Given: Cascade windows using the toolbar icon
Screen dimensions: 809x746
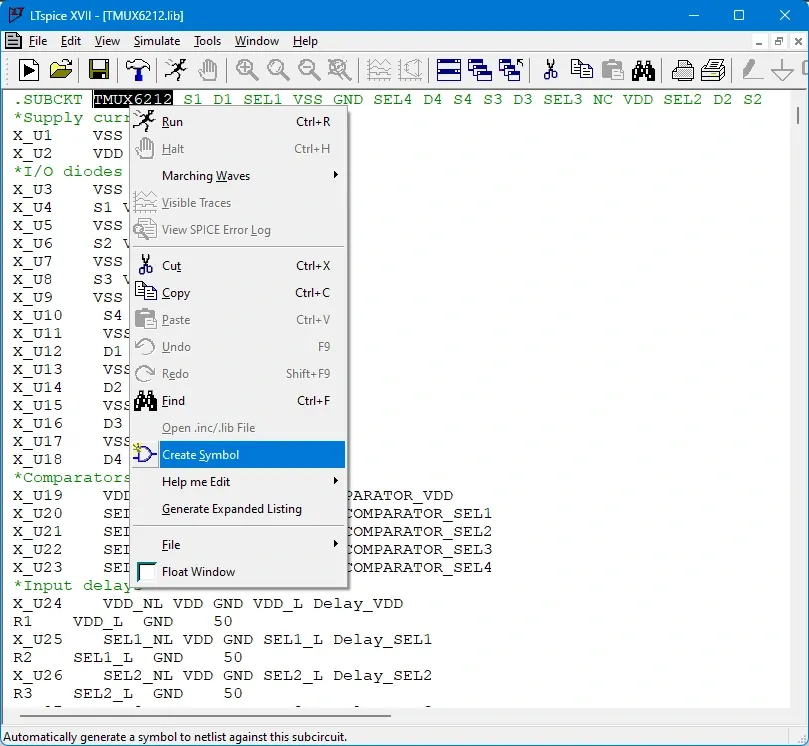Looking at the screenshot, I should [480, 70].
